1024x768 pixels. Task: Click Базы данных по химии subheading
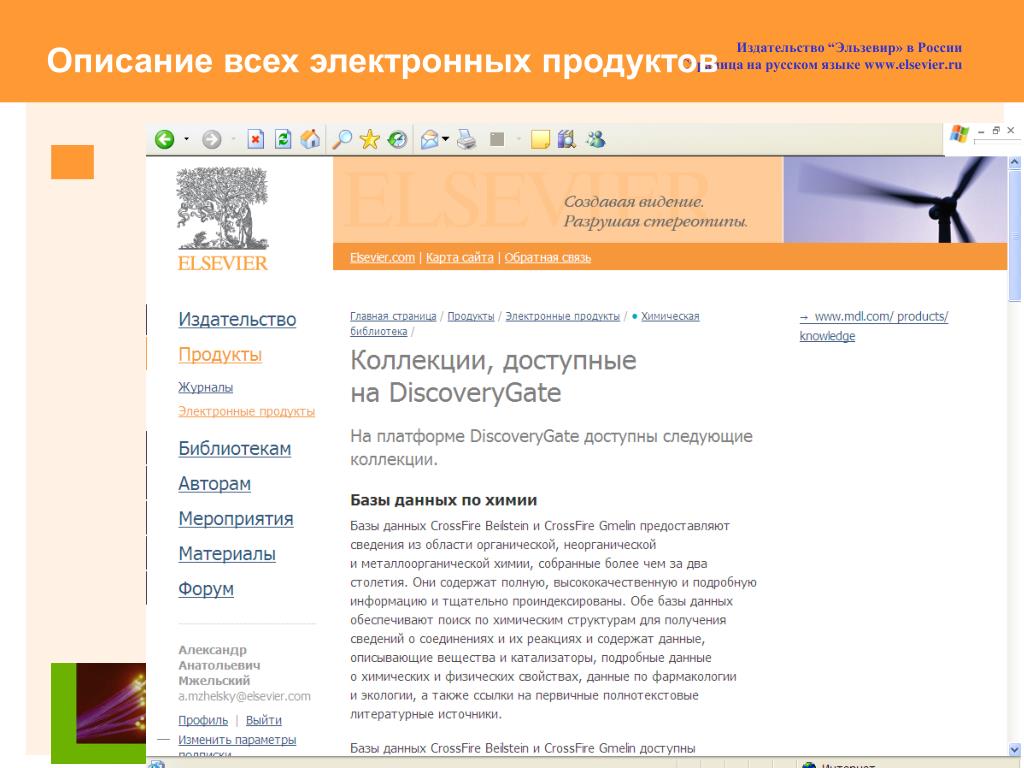[443, 500]
